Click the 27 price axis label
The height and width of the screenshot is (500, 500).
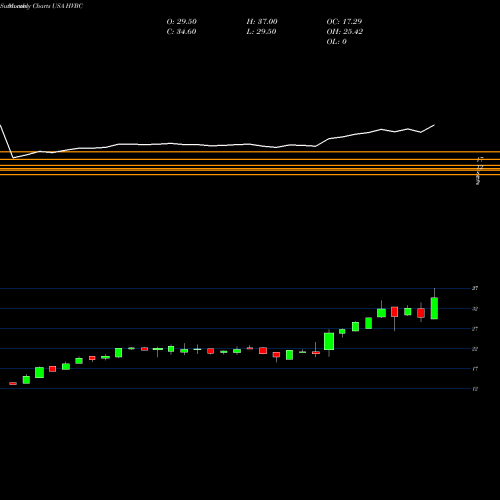tap(475, 329)
